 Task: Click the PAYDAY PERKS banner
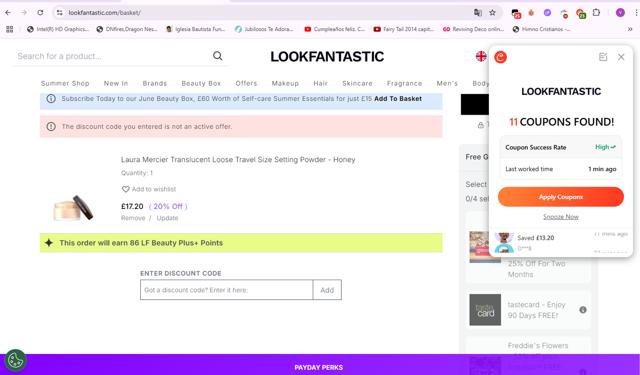(x=319, y=367)
